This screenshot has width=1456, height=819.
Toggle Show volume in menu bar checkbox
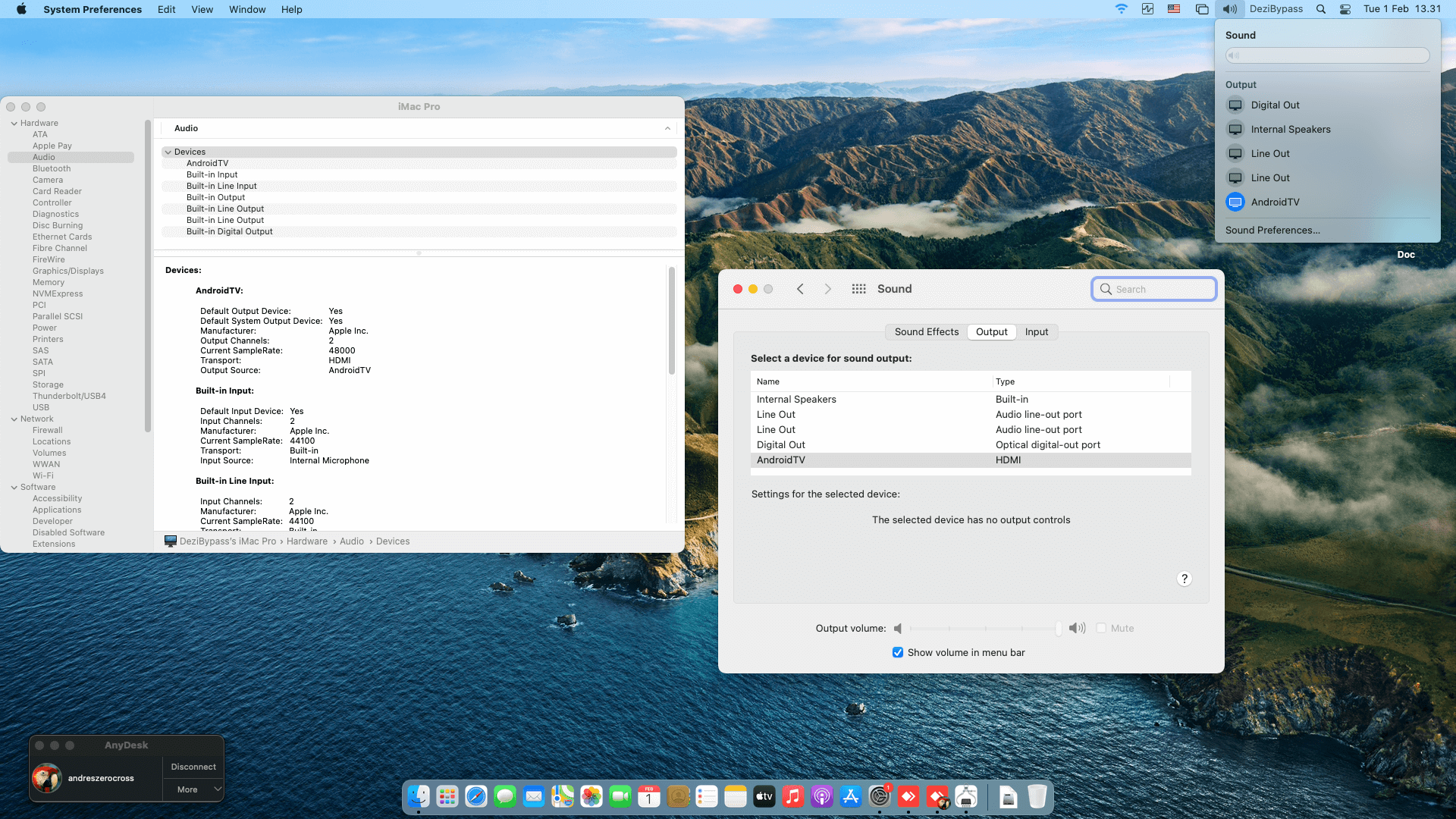(x=898, y=652)
